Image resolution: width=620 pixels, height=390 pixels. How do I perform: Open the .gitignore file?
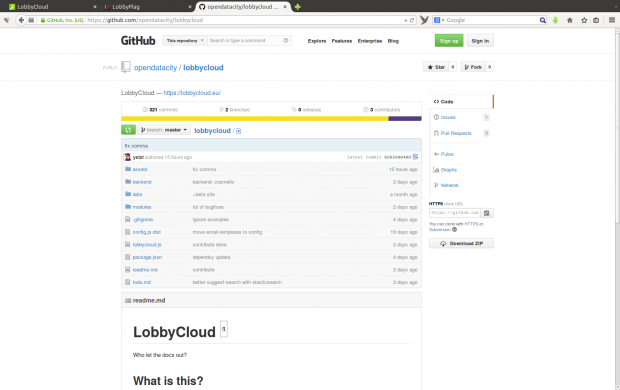click(x=143, y=220)
